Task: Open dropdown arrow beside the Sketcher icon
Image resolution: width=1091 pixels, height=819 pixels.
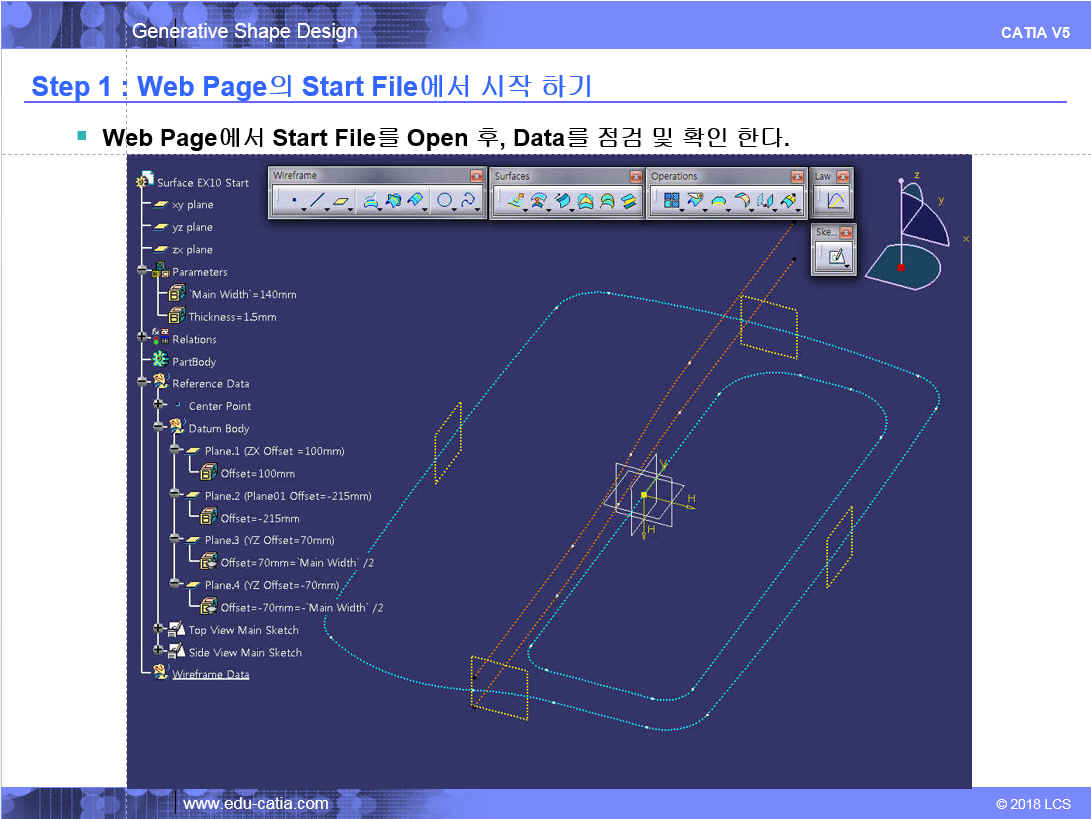Action: tap(848, 267)
